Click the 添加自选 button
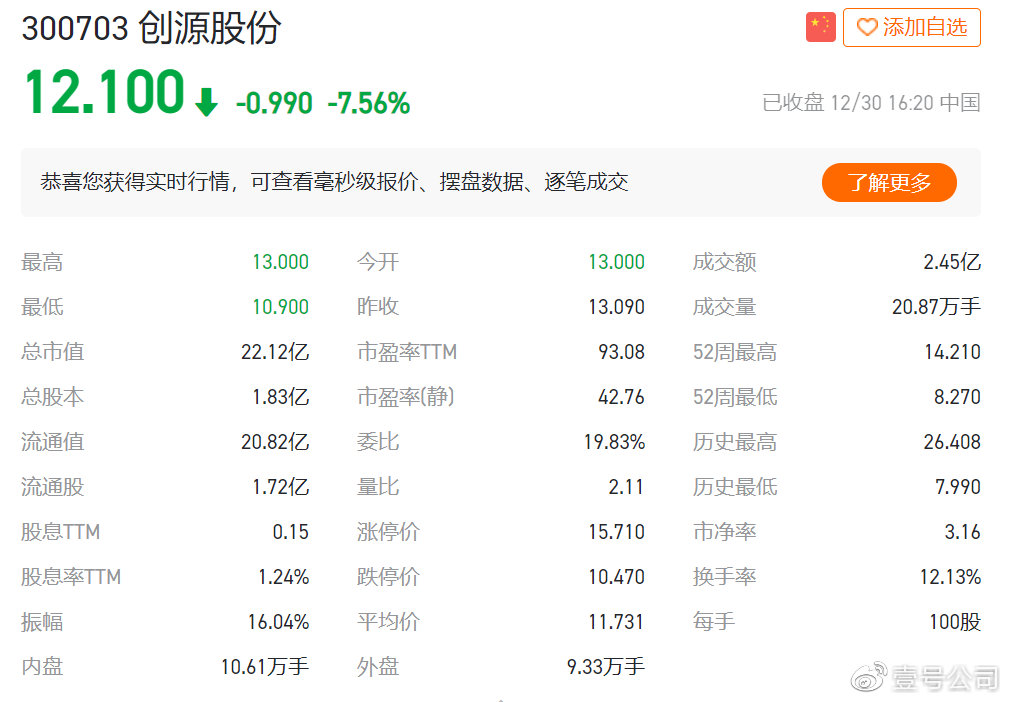Viewport: 1009px width, 702px height. (x=912, y=27)
